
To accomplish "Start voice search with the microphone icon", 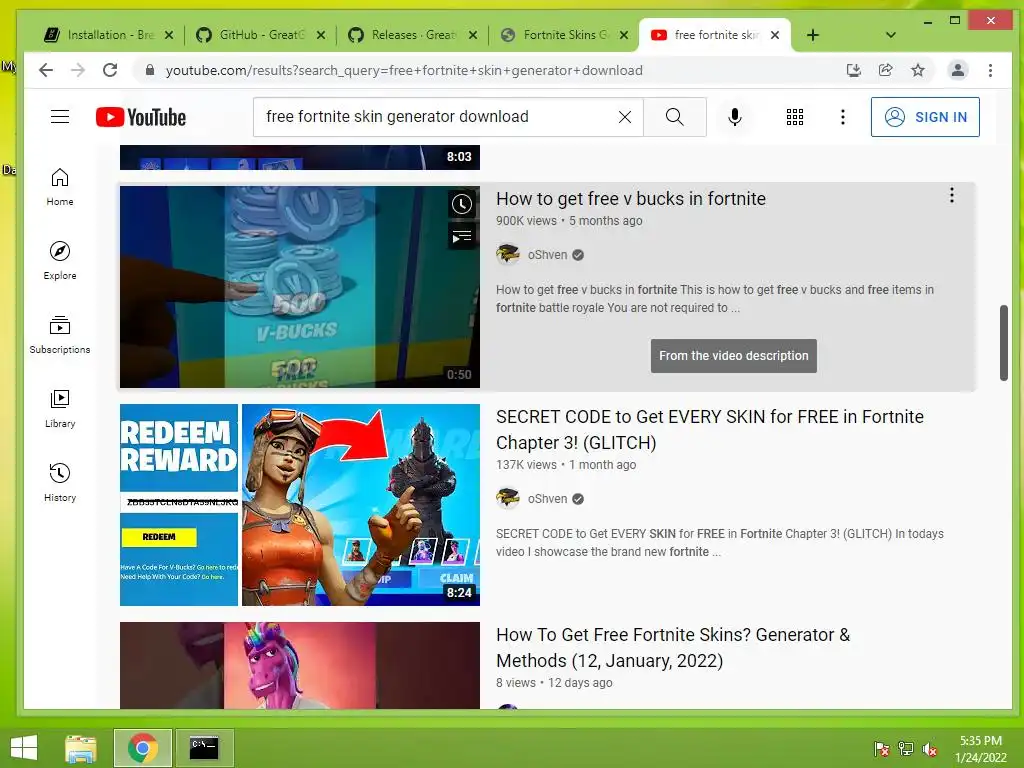I will pyautogui.click(x=735, y=117).
